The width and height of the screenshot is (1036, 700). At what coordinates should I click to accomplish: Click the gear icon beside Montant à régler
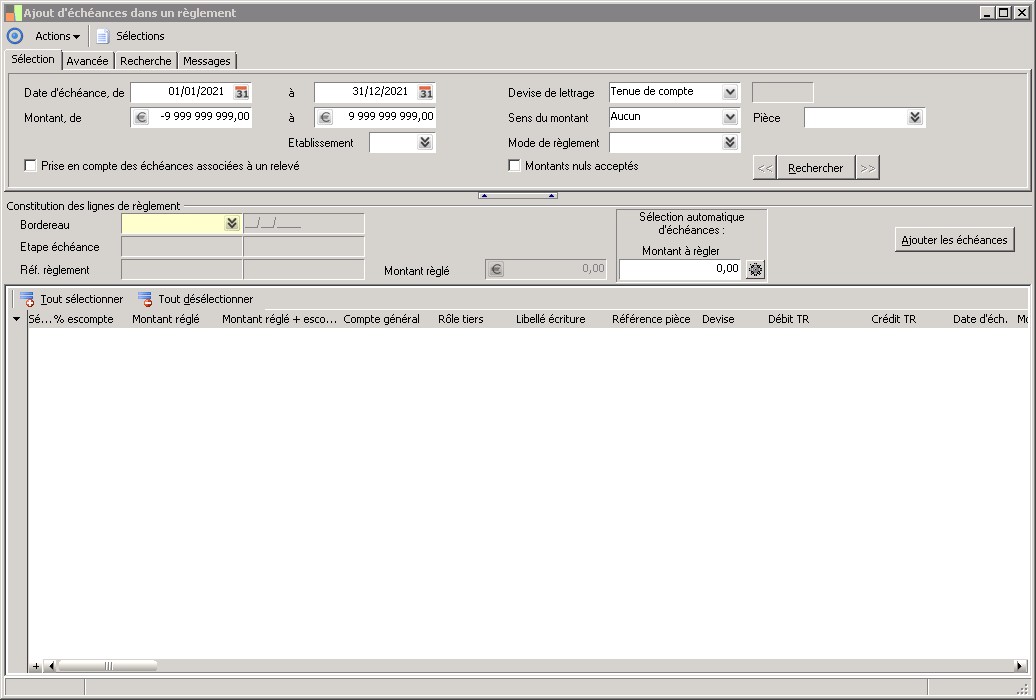click(x=755, y=269)
